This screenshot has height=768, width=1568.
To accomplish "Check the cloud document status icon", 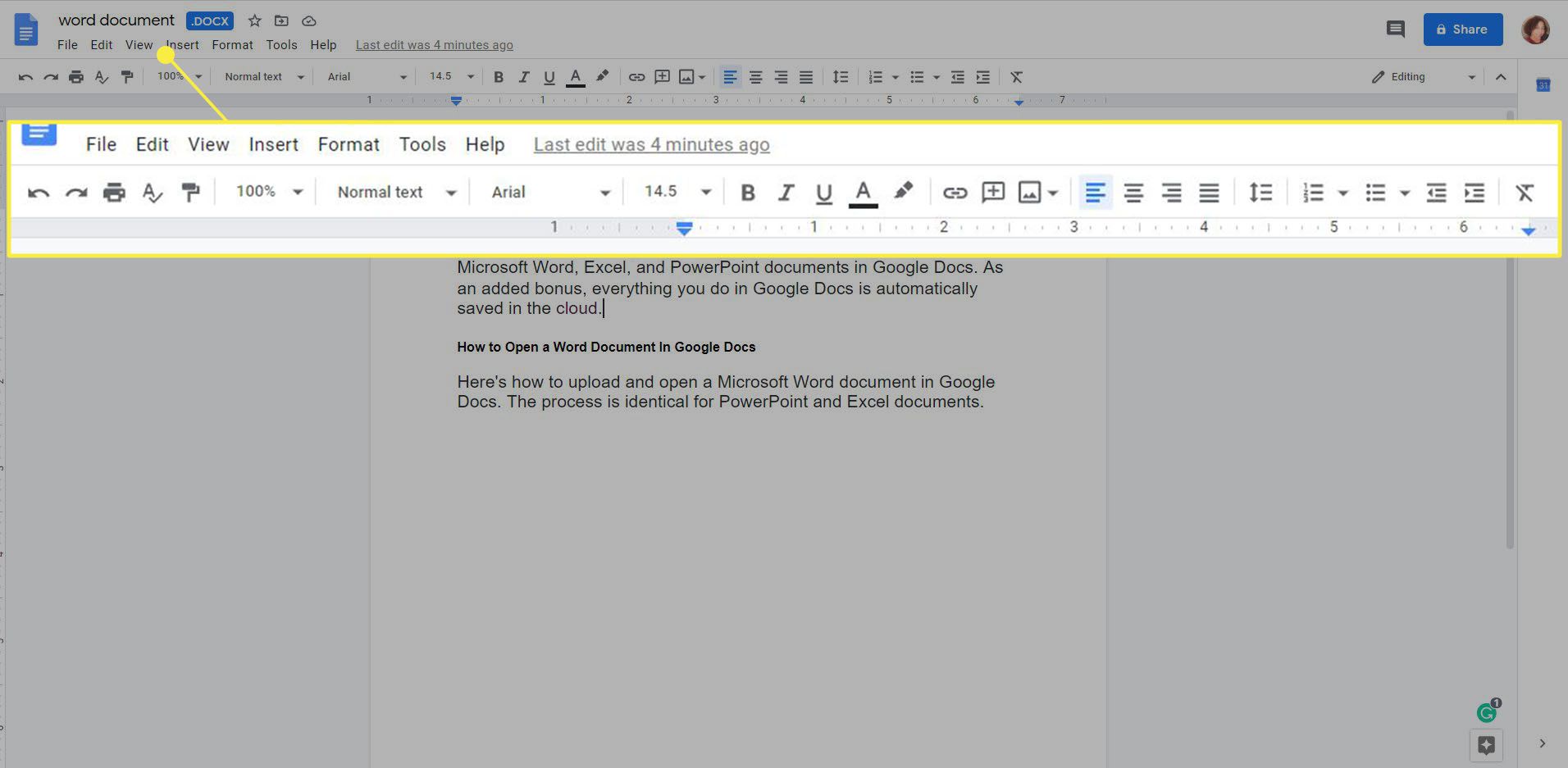I will pos(309,20).
